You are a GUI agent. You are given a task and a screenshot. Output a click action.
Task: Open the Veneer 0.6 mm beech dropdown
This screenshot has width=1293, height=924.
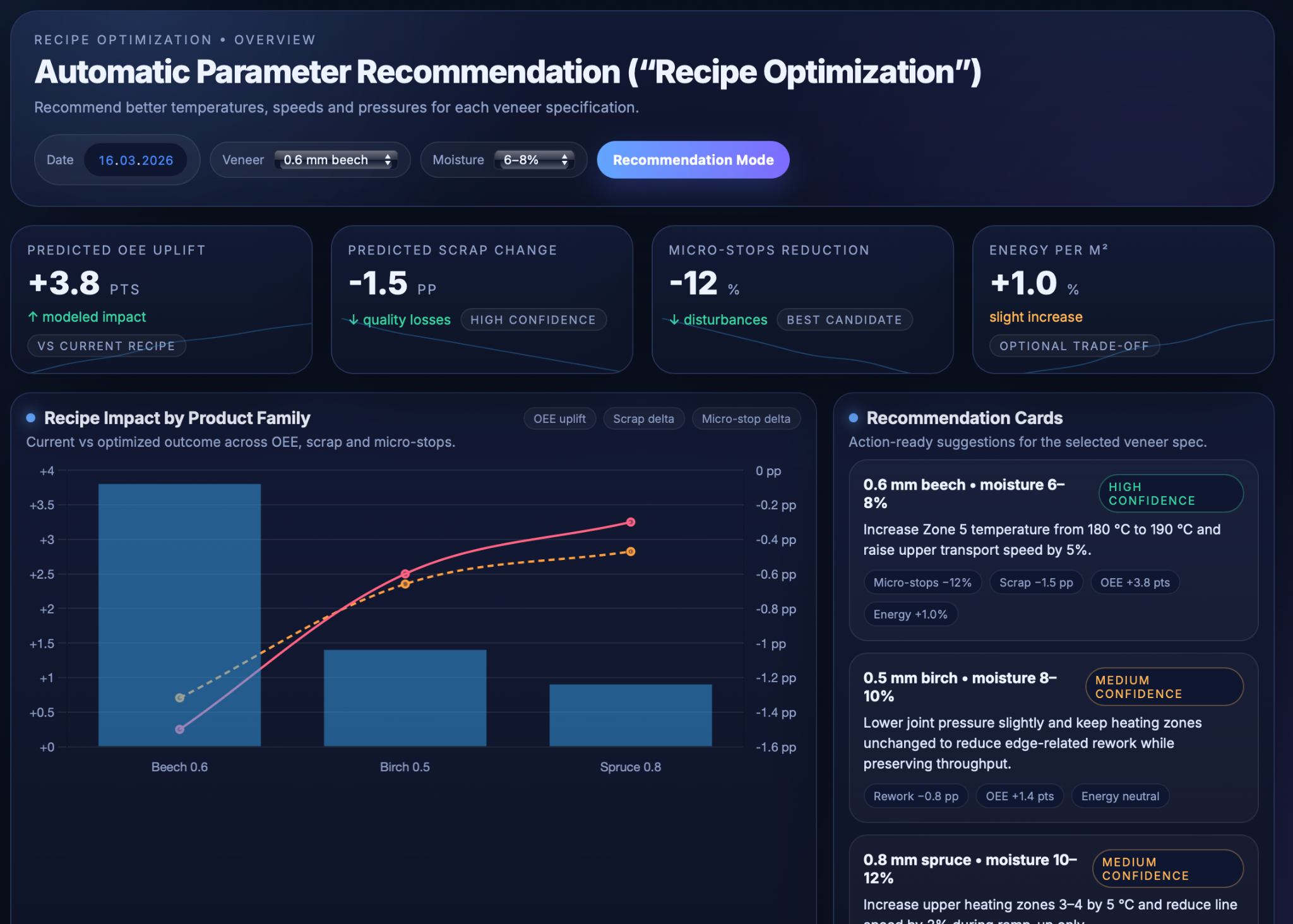coord(335,160)
